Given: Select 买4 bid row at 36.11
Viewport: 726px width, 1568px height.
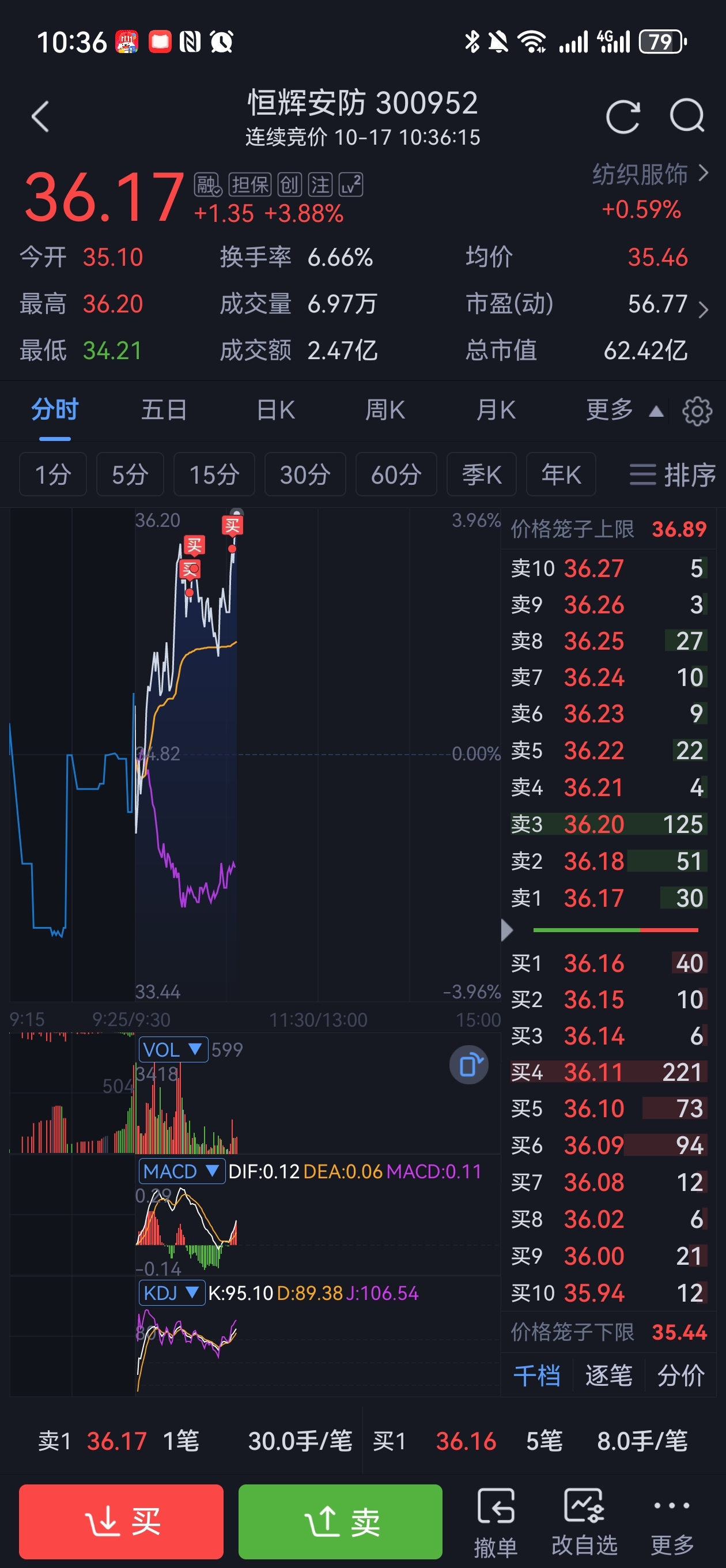Looking at the screenshot, I should click(608, 1072).
